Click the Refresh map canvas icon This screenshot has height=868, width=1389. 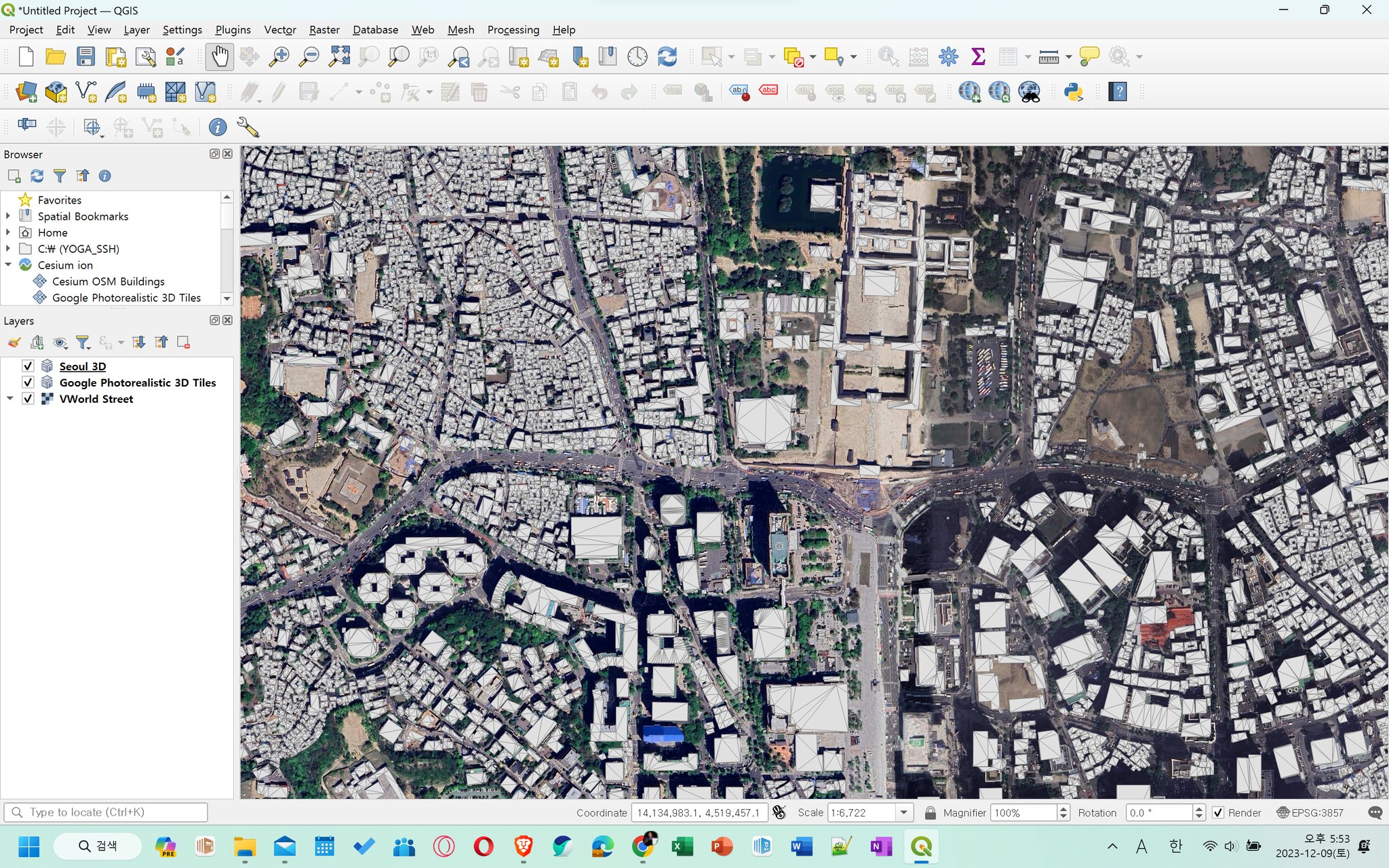(x=667, y=57)
